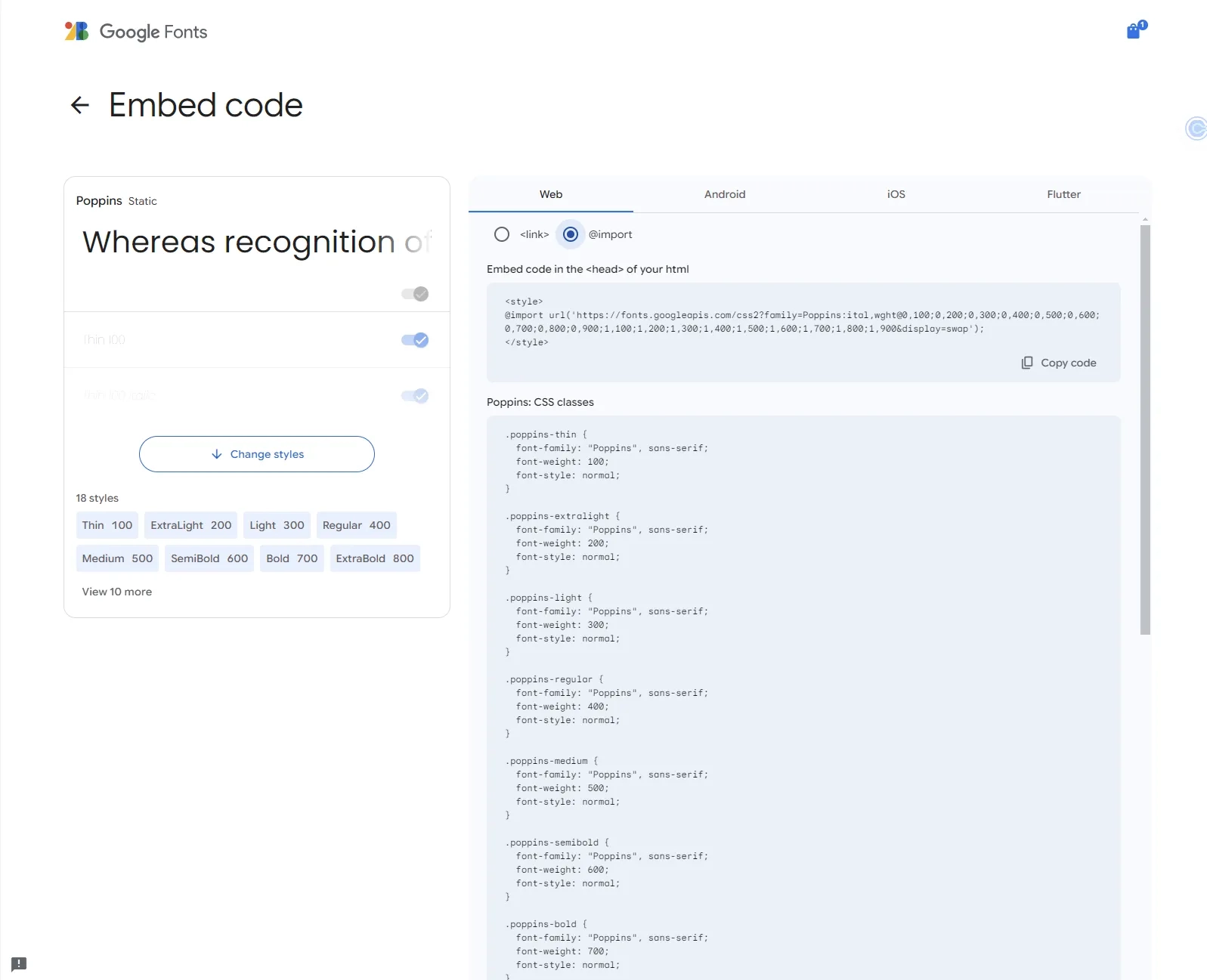Click the scrollbar up arrow
Screen dimensions: 1207x980
[1145, 219]
